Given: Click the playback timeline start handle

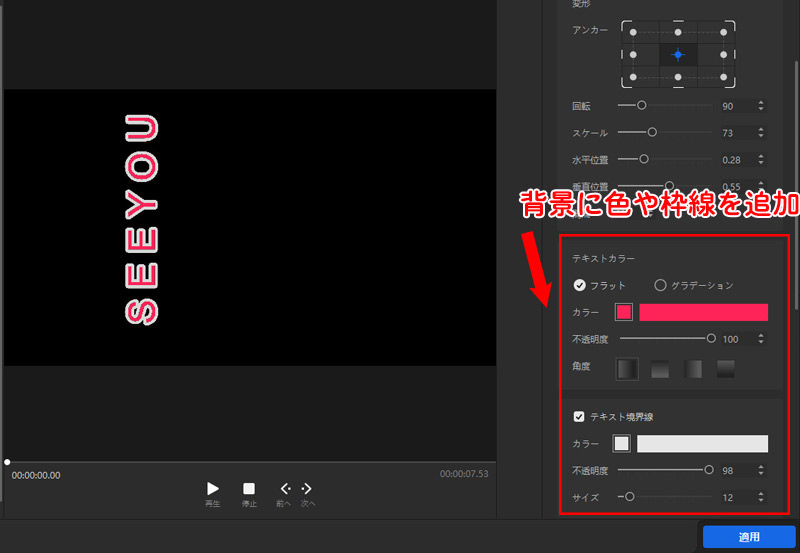Looking at the screenshot, I should [x=7, y=462].
